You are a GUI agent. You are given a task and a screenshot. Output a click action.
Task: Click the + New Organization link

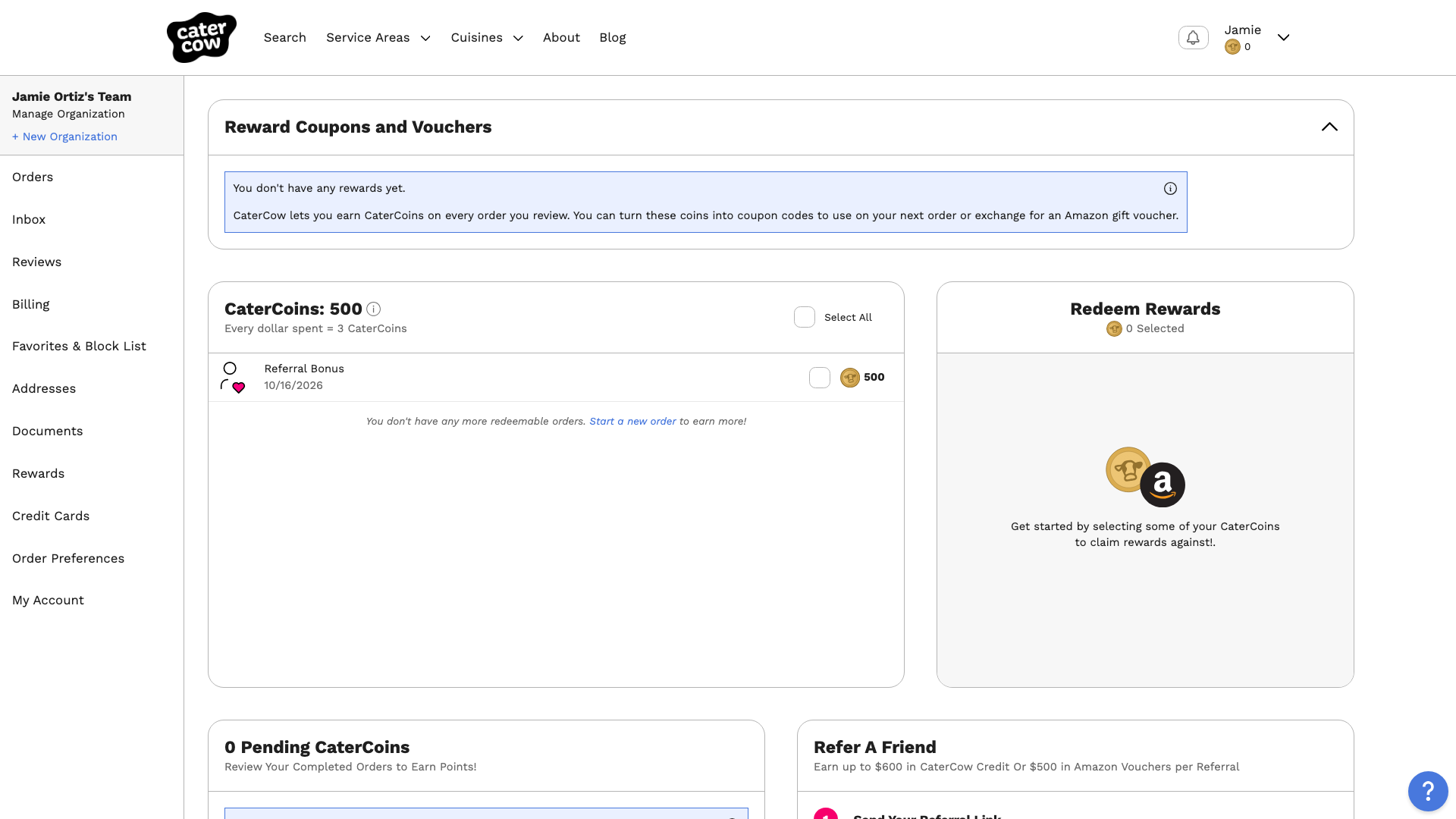[64, 136]
